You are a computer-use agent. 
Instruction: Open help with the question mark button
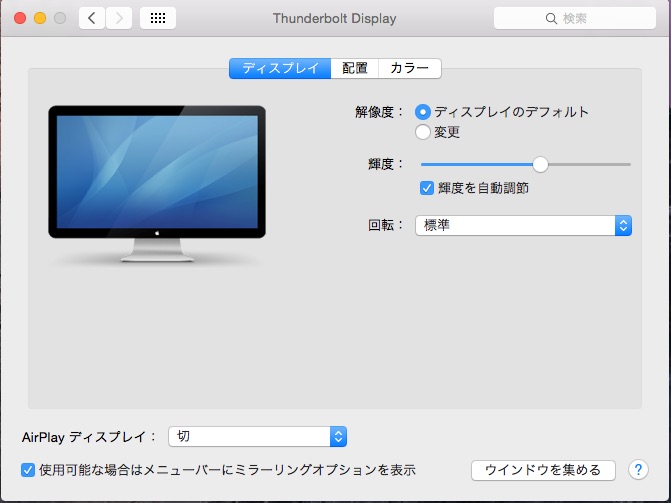coord(638,470)
